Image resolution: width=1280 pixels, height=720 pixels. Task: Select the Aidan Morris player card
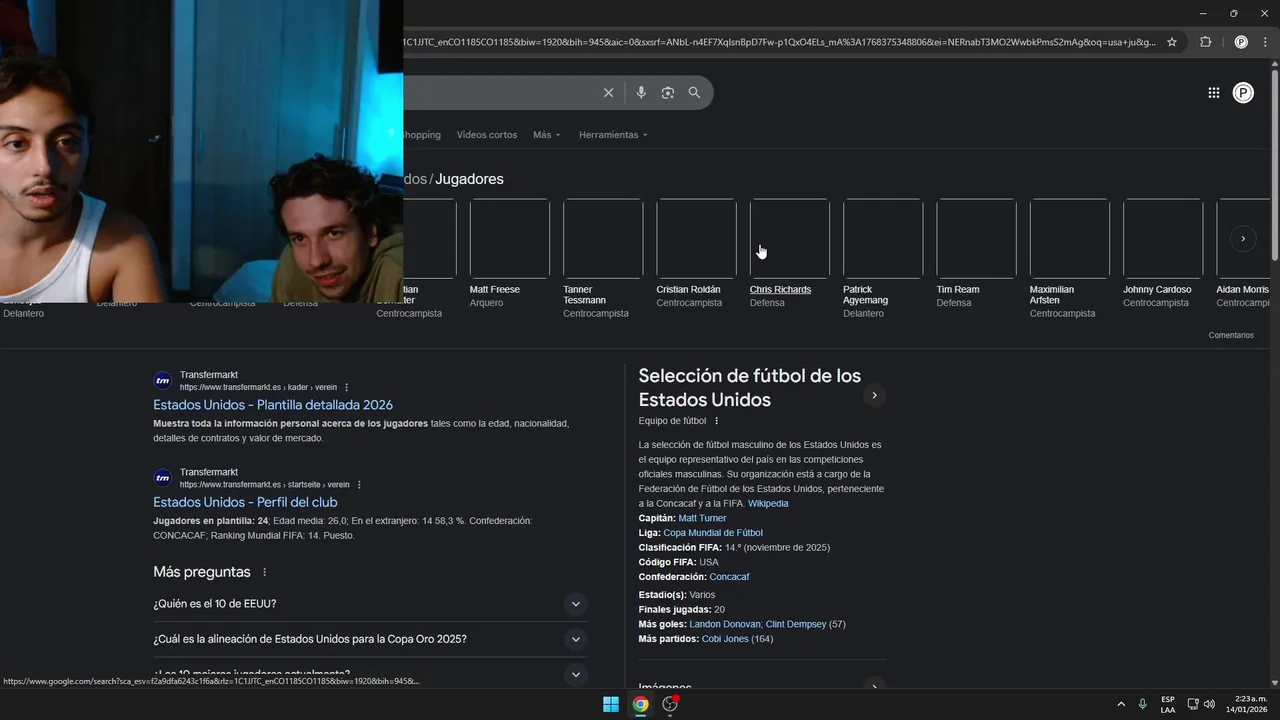pos(1243,254)
